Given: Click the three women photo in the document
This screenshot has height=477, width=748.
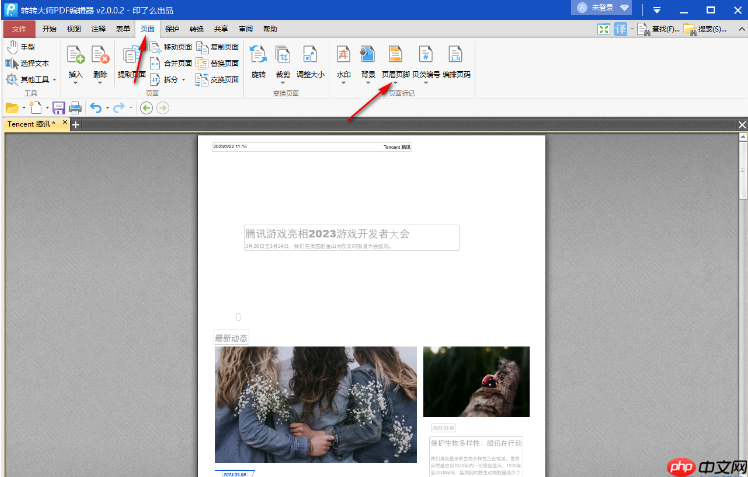Looking at the screenshot, I should click(x=316, y=404).
